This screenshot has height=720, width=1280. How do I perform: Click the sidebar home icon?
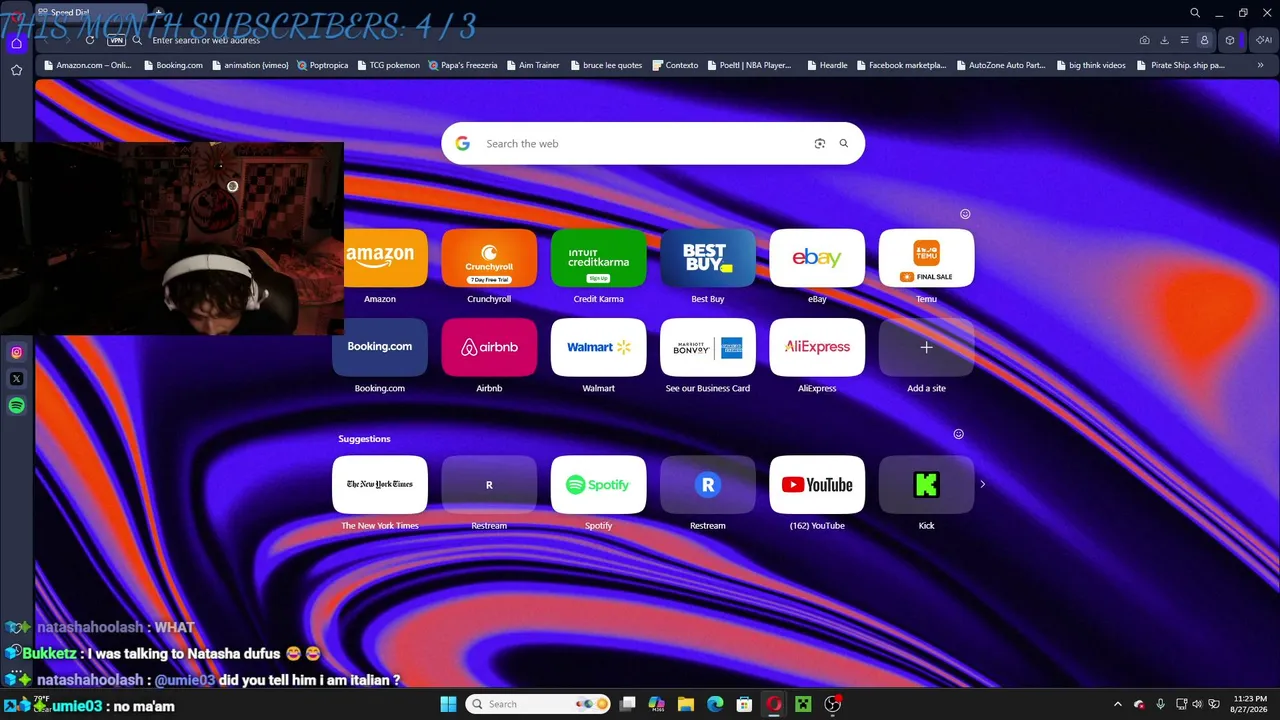coord(16,43)
